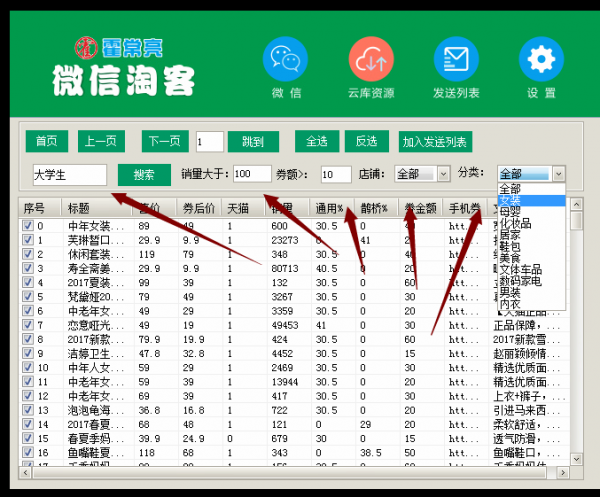The height and width of the screenshot is (497, 600).
Task: Focus the 券额 input field
Action: 336,174
